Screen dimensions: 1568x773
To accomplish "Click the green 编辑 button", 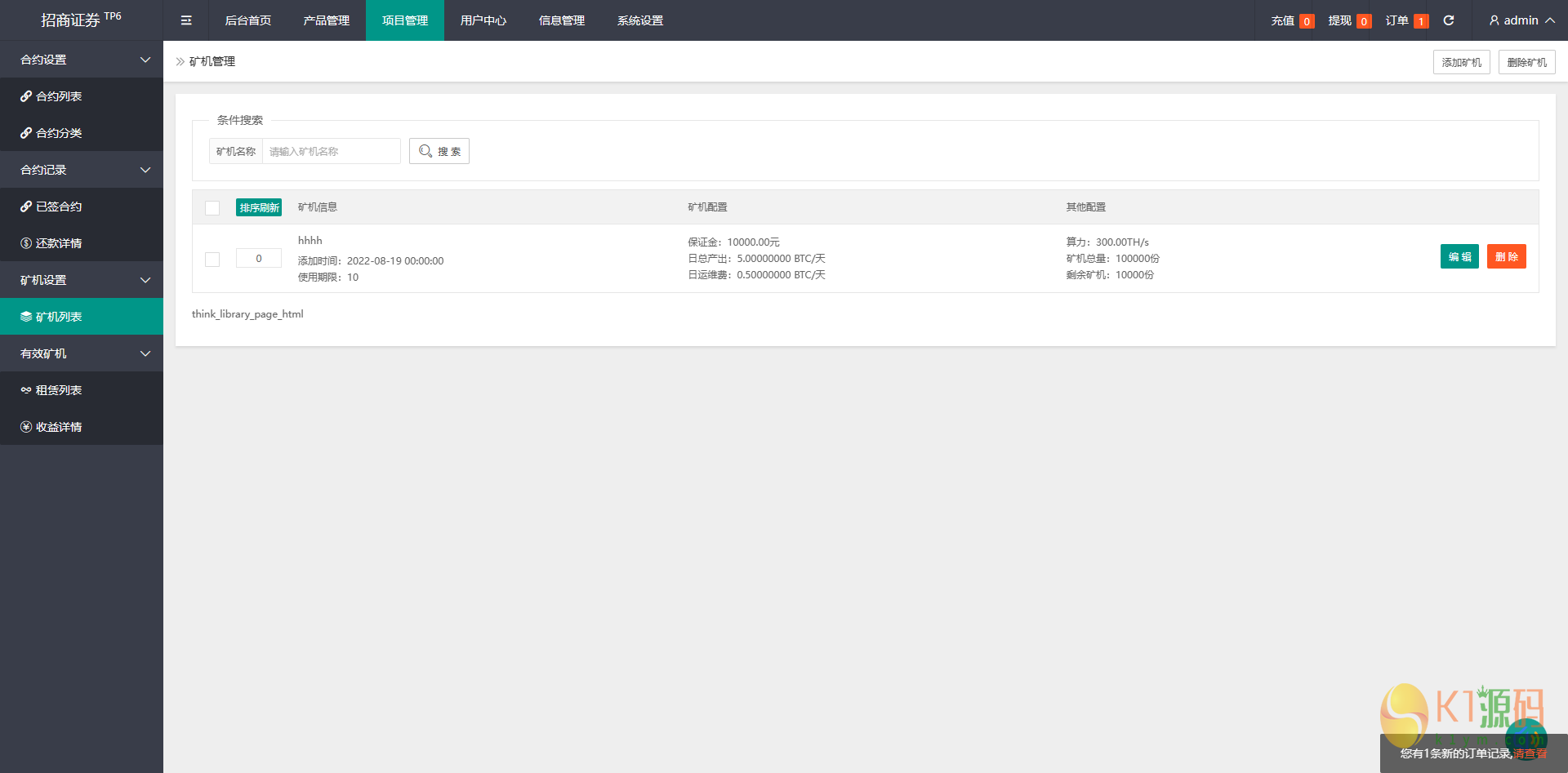I will 1459,256.
